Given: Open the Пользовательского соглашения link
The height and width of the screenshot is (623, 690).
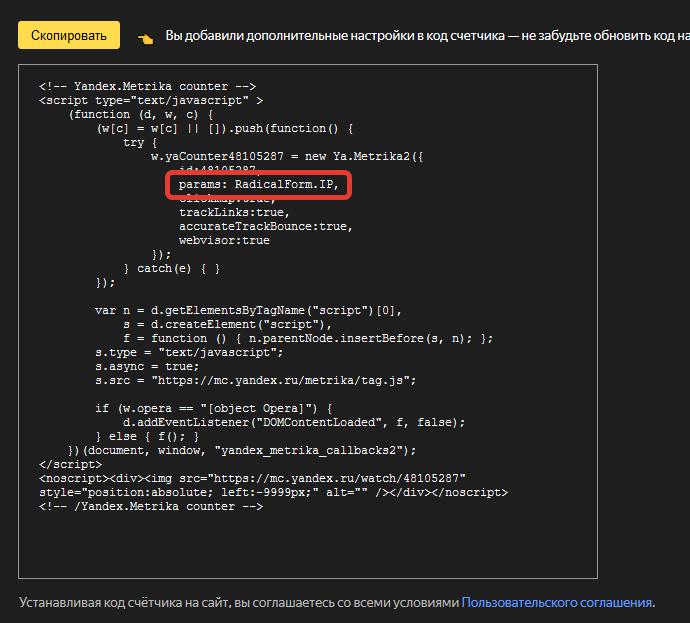Looking at the screenshot, I should click(x=557, y=602).
